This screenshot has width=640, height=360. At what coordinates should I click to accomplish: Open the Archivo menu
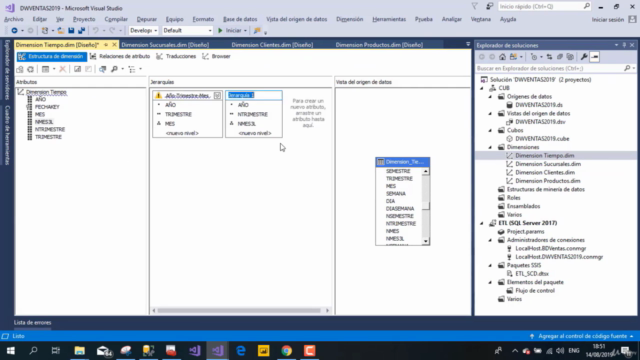(x=13, y=19)
